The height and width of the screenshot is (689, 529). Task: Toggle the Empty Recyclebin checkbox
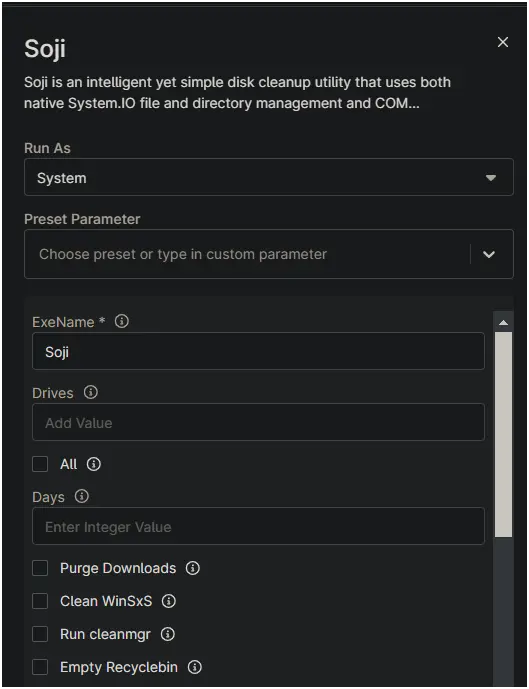(x=40, y=667)
